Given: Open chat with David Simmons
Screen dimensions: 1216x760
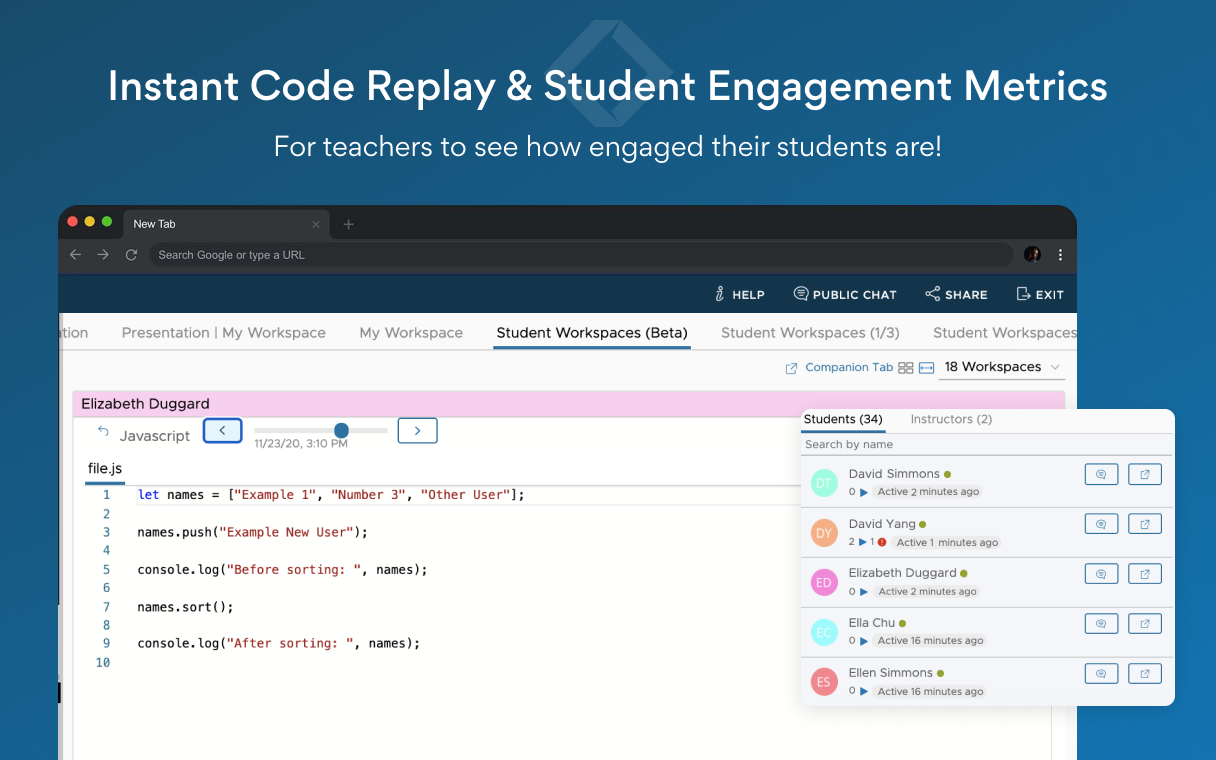Looking at the screenshot, I should tap(1101, 474).
